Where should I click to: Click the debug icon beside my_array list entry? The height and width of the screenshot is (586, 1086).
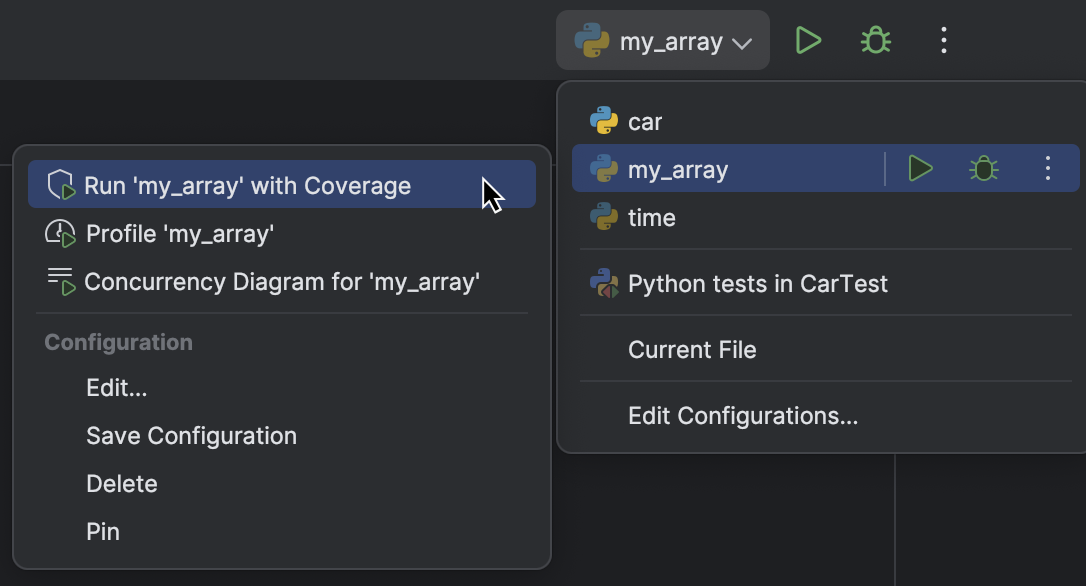click(x=983, y=168)
